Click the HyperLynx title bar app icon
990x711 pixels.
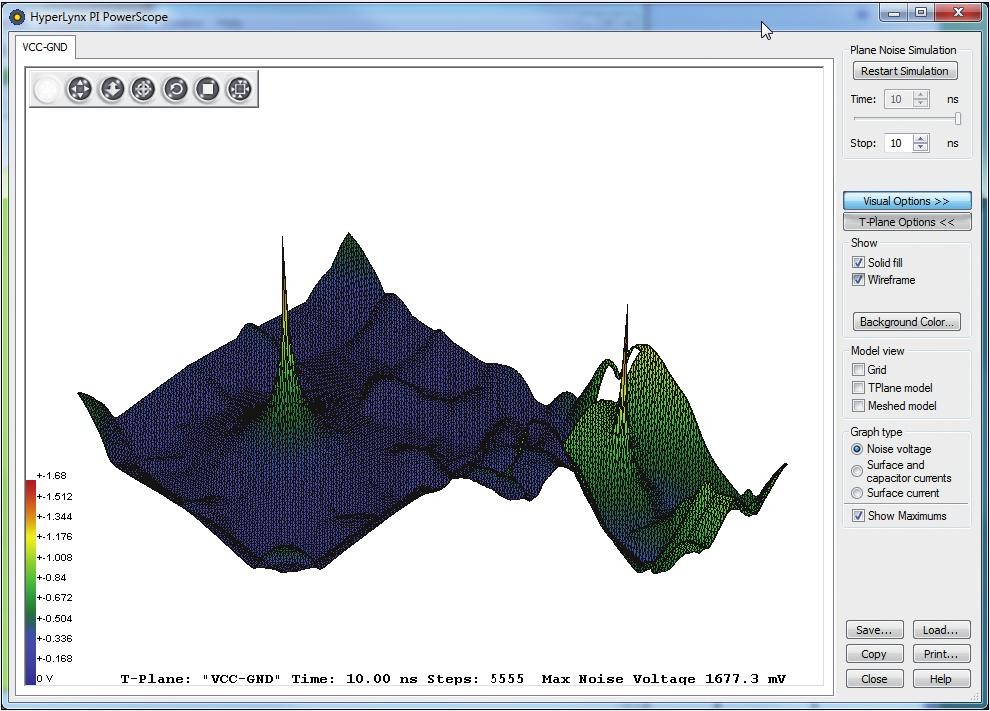click(17, 17)
